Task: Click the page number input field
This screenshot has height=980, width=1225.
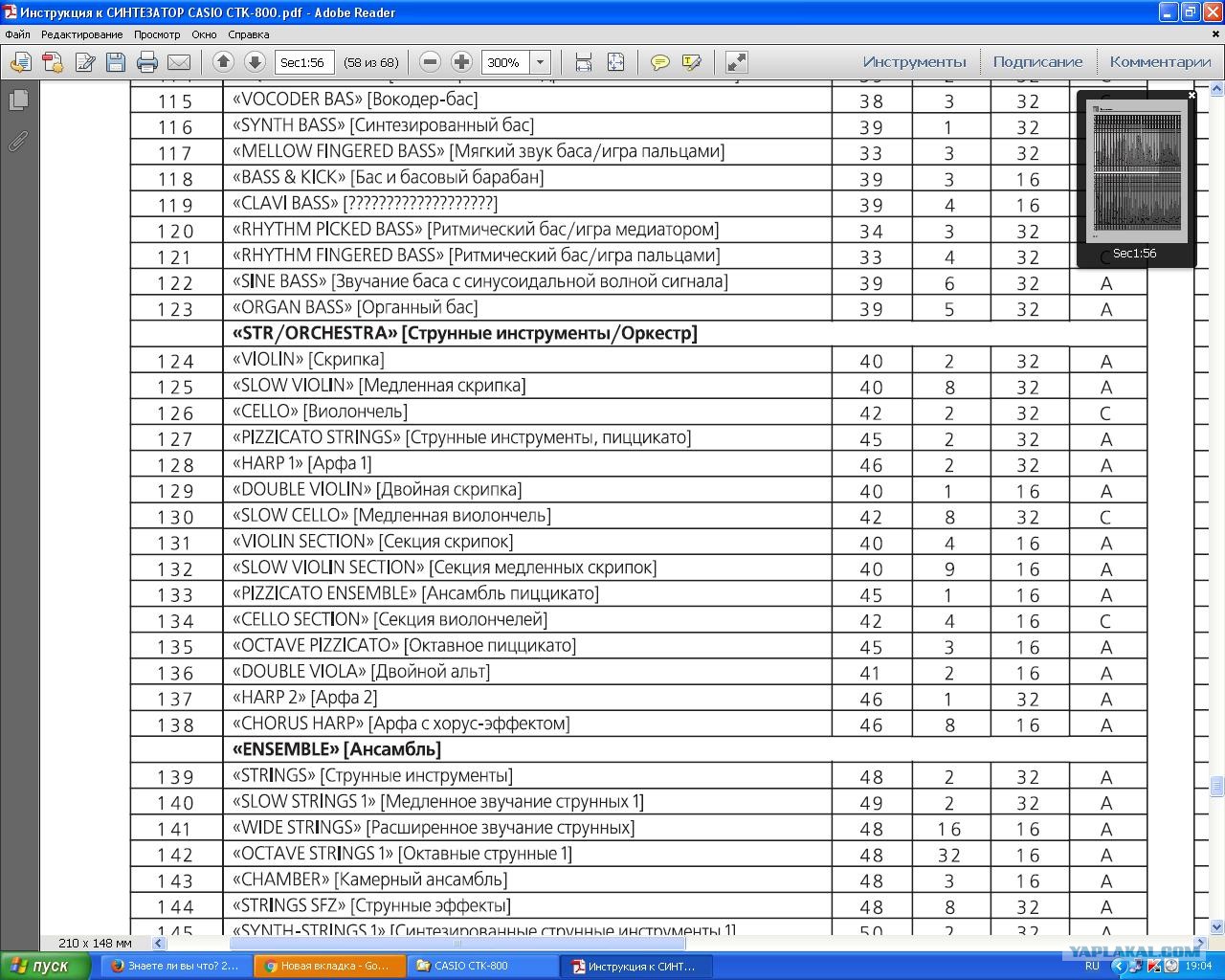Action: click(x=304, y=62)
